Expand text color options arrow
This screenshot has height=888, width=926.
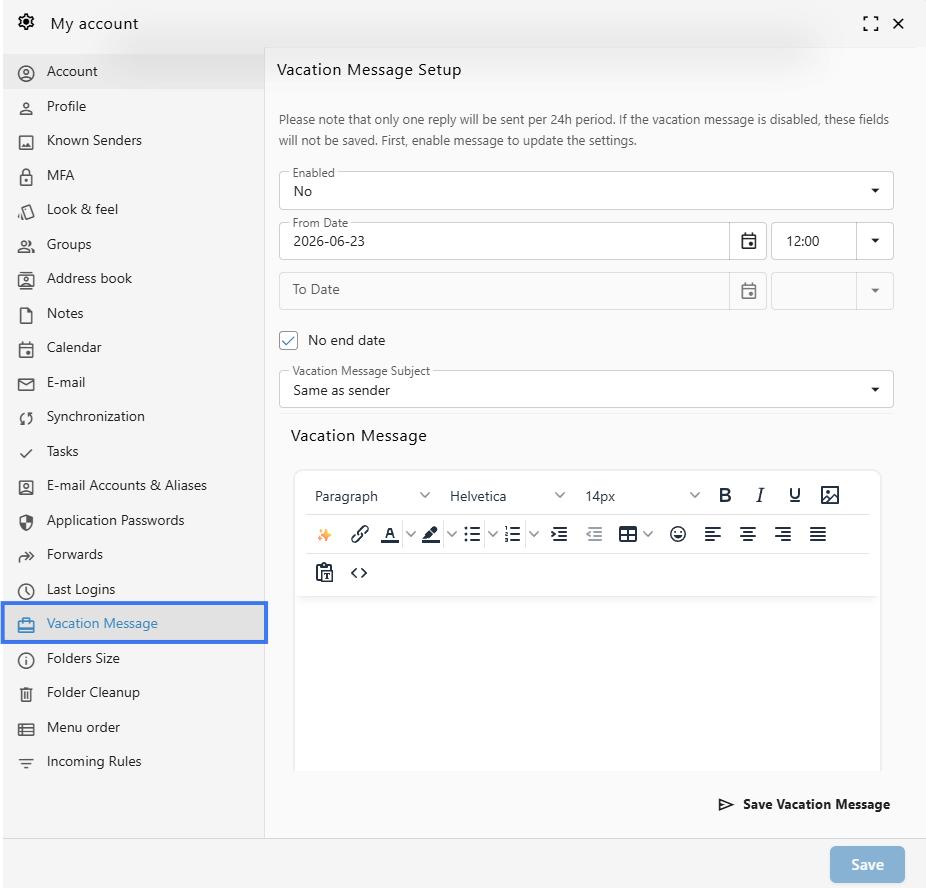tap(411, 534)
